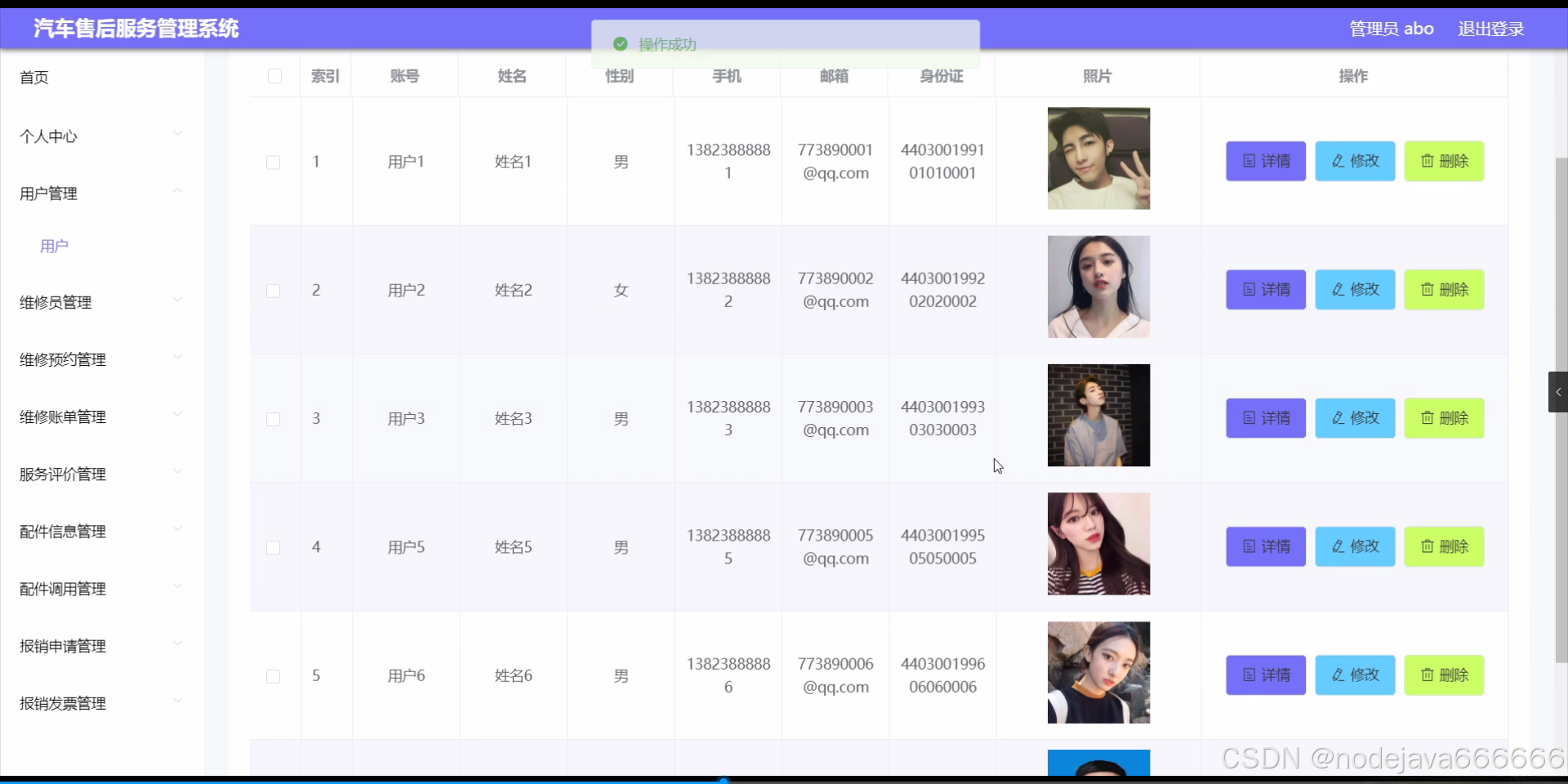Click the details document icon for 用户5
The height and width of the screenshot is (784, 1568).
(1249, 546)
